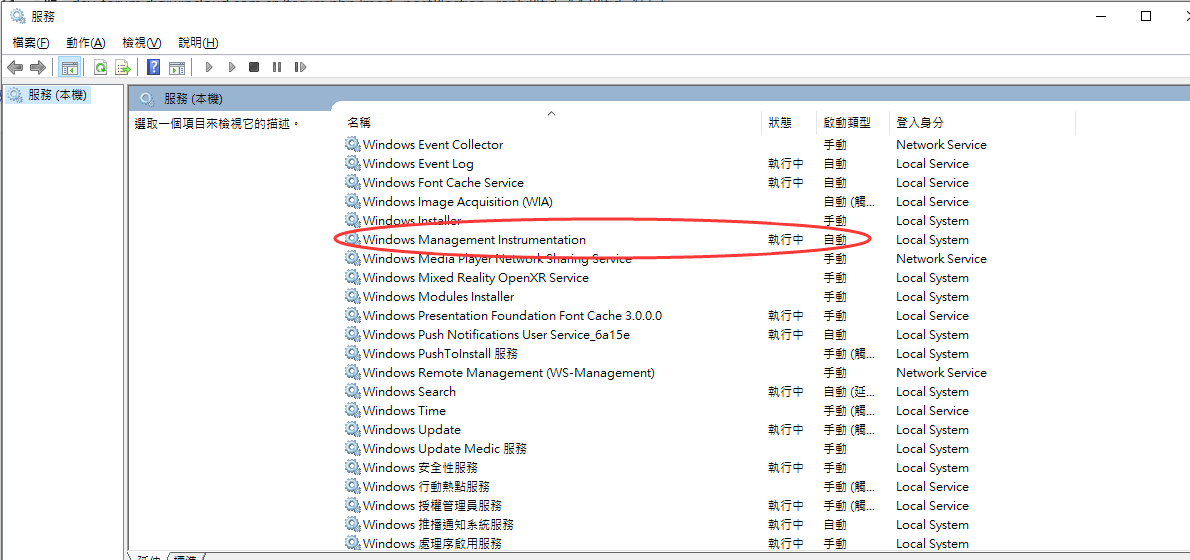This screenshot has height=560, width=1190.
Task: Open the 檔案(F) menu
Action: (30, 43)
